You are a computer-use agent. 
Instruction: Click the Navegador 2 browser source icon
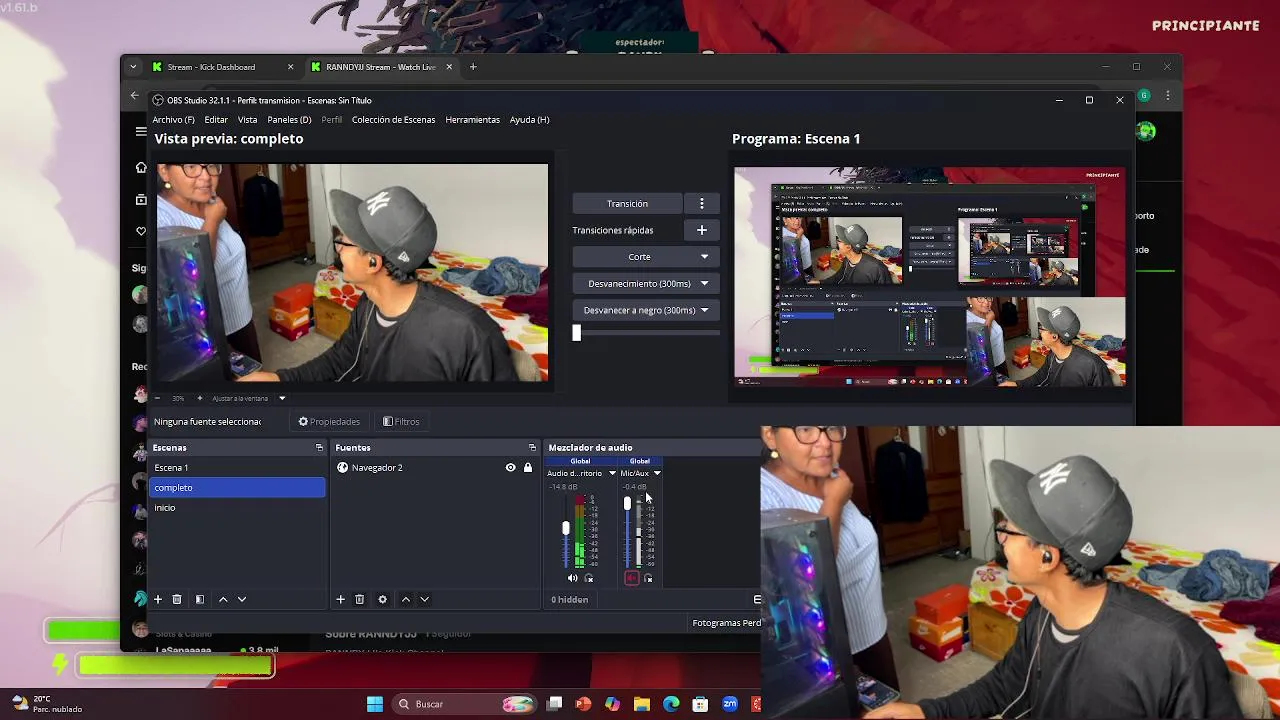tap(342, 467)
